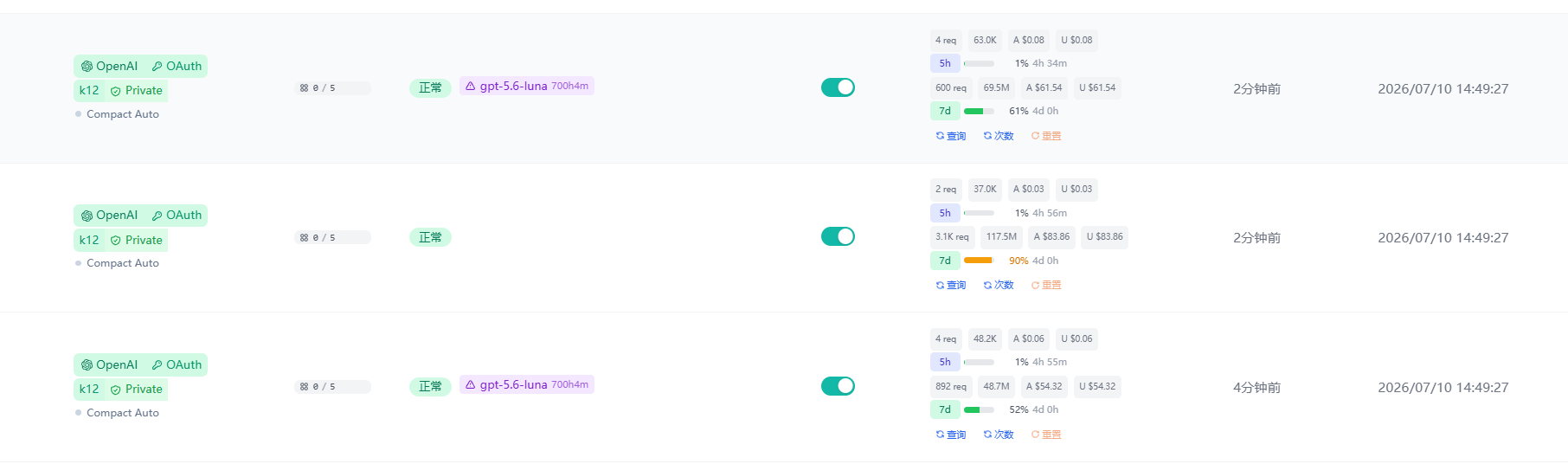Turn off the second row toggle switch
Image resolution: width=1568 pixels, height=464 pixels.
(838, 236)
